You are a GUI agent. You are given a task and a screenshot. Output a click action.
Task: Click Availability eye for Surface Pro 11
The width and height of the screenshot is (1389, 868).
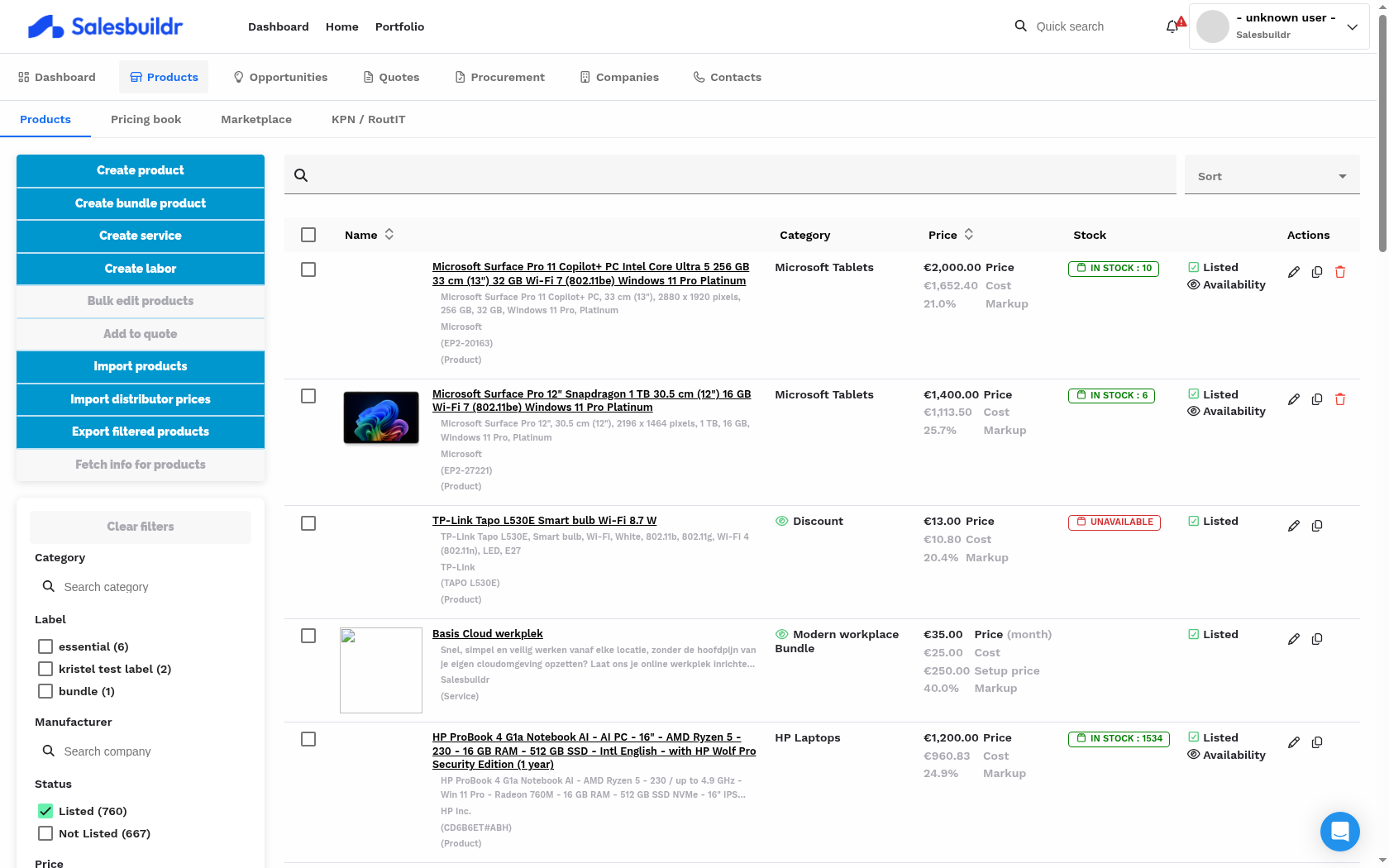click(x=1193, y=284)
